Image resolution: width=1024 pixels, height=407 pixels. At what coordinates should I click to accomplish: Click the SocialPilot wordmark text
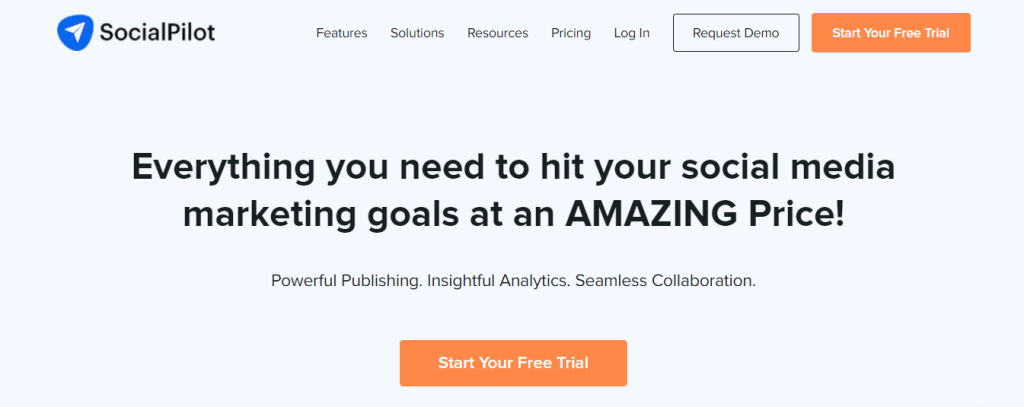(x=157, y=33)
